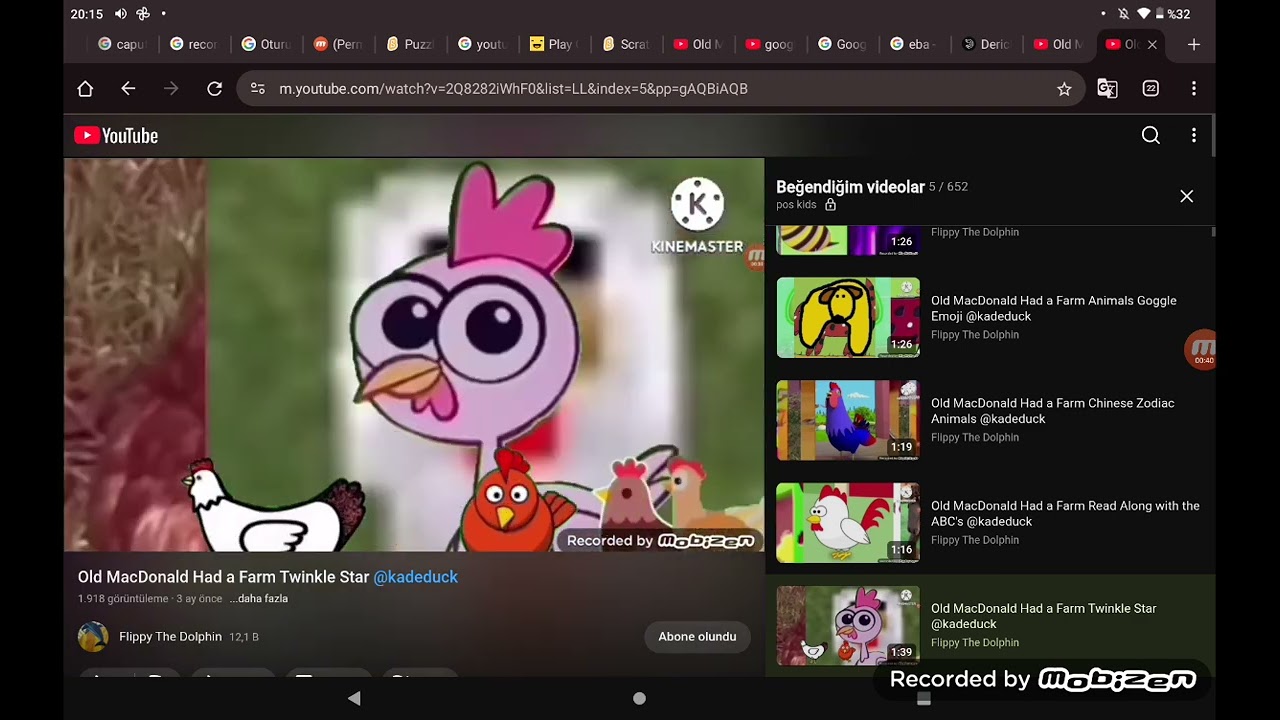Switch to the 'Deric' tab
This screenshot has width=1280, height=720.
coord(986,44)
